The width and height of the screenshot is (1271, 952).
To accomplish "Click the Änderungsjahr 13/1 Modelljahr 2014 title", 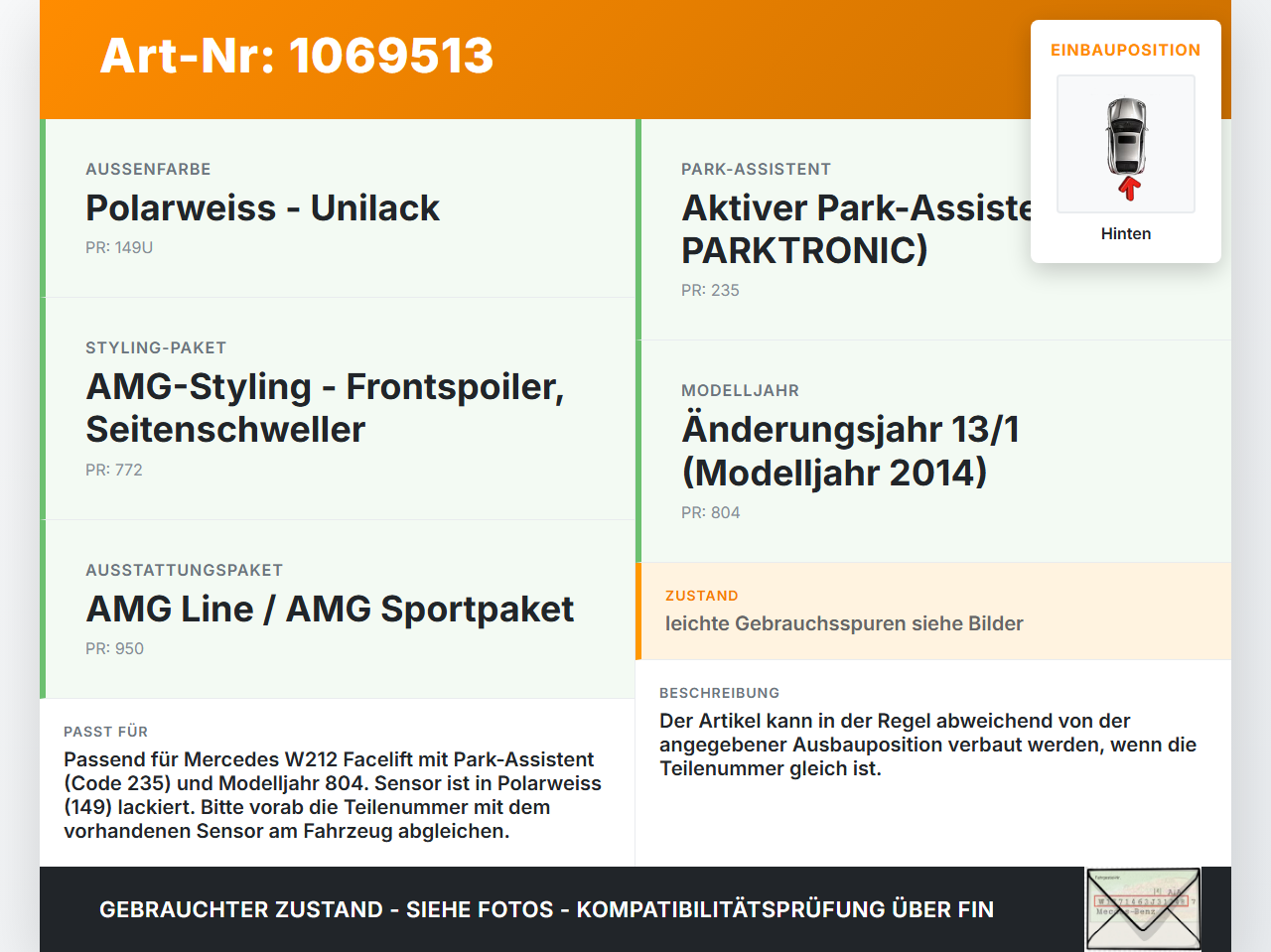I will 851,451.
